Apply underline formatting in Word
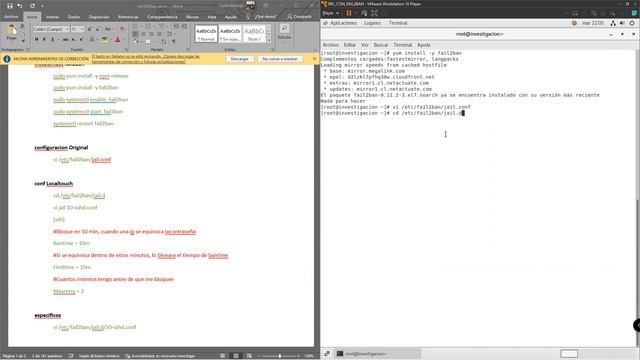Screen dimensions: 640x360 52,40
